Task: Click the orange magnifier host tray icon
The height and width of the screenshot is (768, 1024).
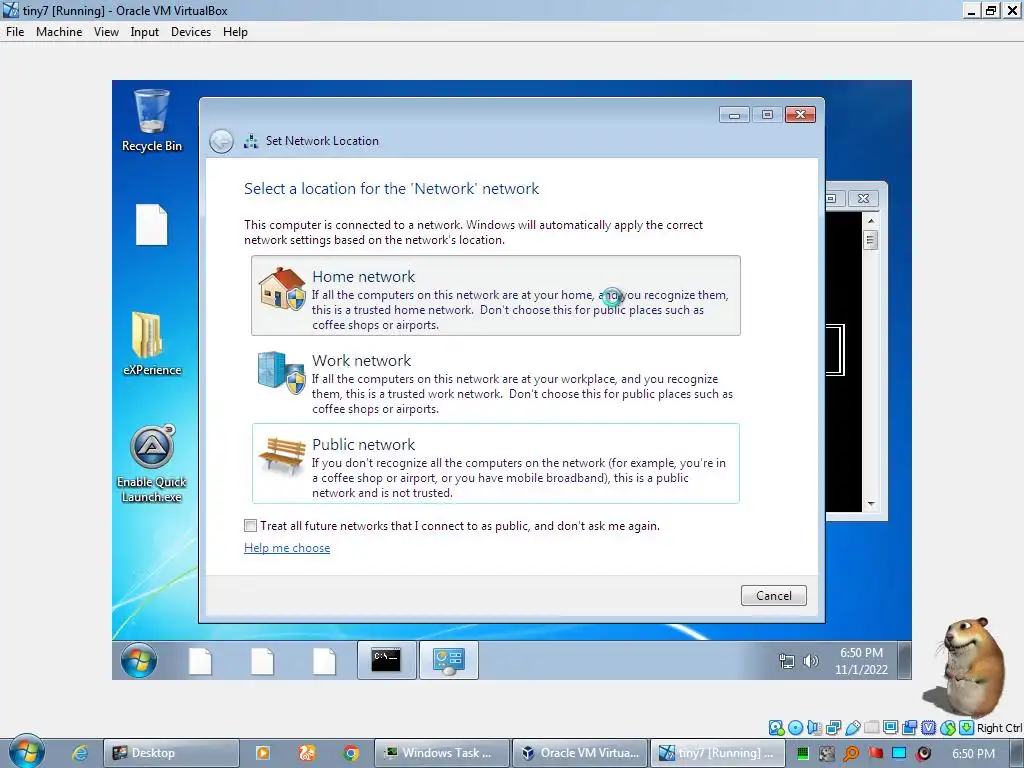Action: pos(850,754)
